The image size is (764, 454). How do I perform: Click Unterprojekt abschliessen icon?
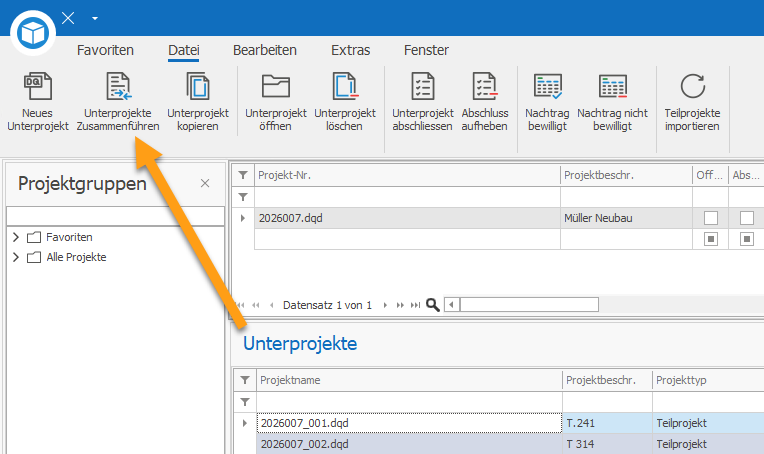tap(423, 86)
